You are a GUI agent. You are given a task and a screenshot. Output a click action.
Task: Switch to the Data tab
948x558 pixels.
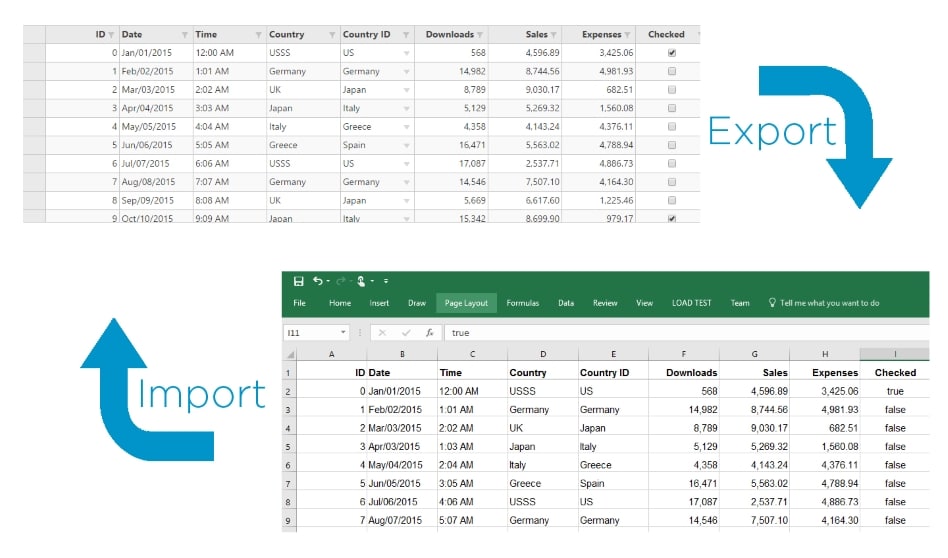(566, 303)
